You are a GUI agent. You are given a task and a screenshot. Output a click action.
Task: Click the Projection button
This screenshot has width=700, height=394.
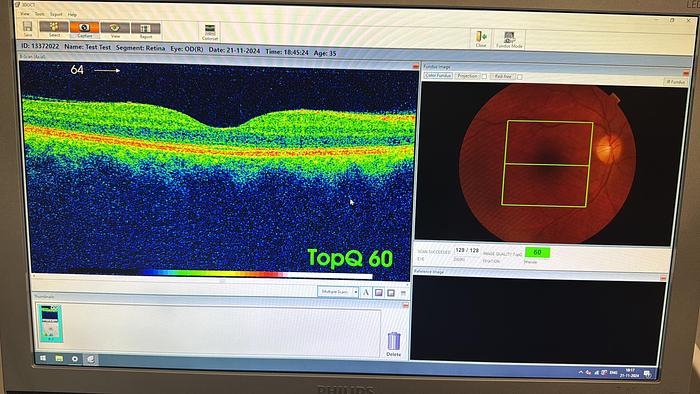pyautogui.click(x=467, y=76)
